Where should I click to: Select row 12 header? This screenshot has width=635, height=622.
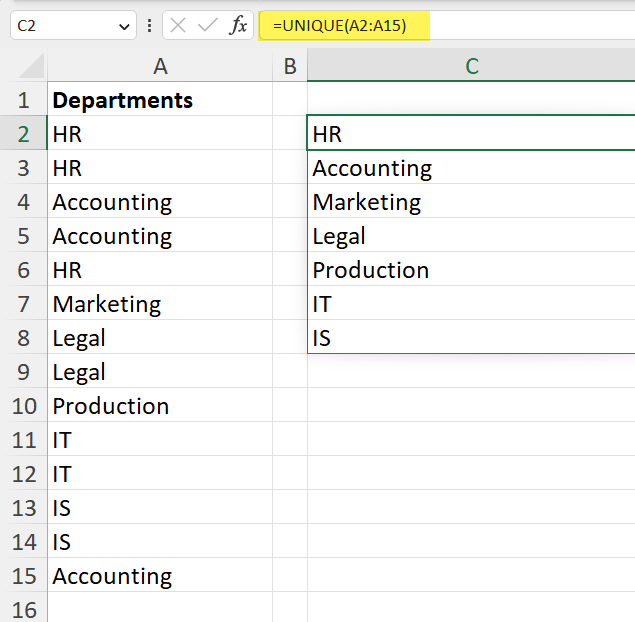tap(23, 474)
